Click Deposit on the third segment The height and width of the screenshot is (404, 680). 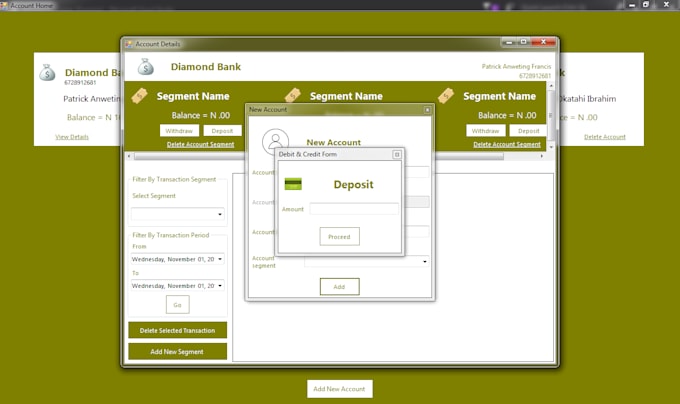coord(529,131)
